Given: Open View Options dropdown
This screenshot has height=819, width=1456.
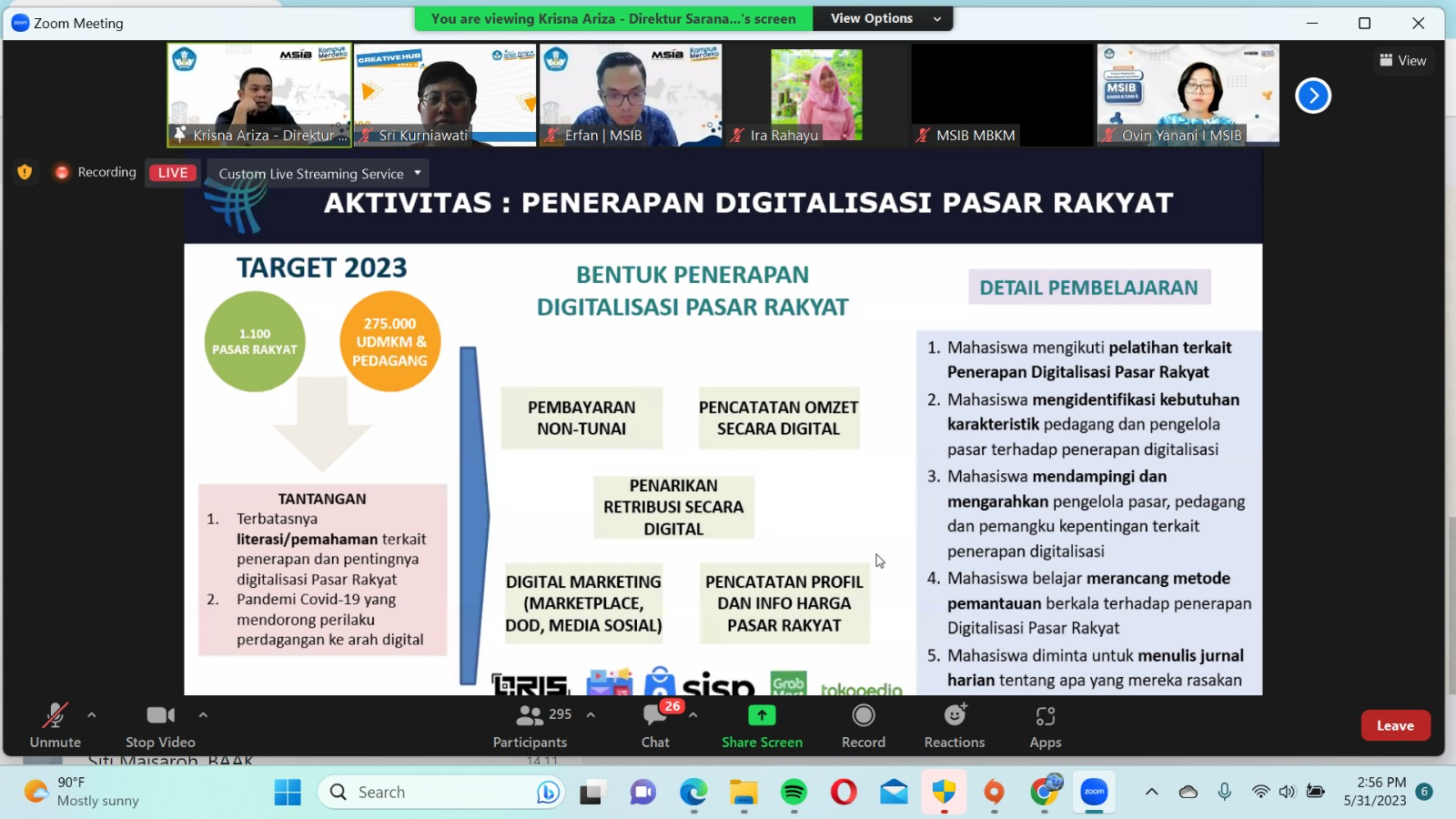Looking at the screenshot, I should coord(884,18).
